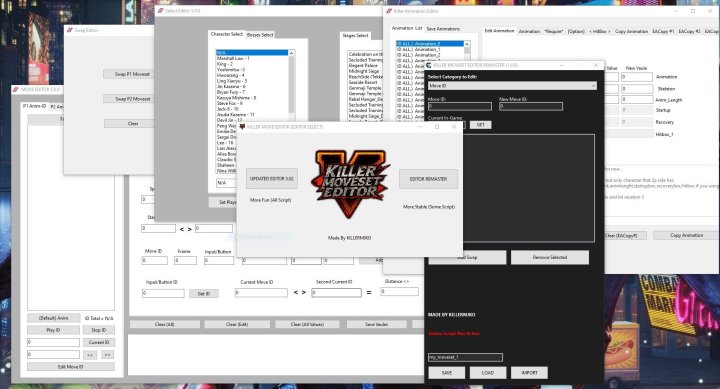The height and width of the screenshot is (389, 720).
Task: Open the Stages Select tab
Action: point(355,35)
